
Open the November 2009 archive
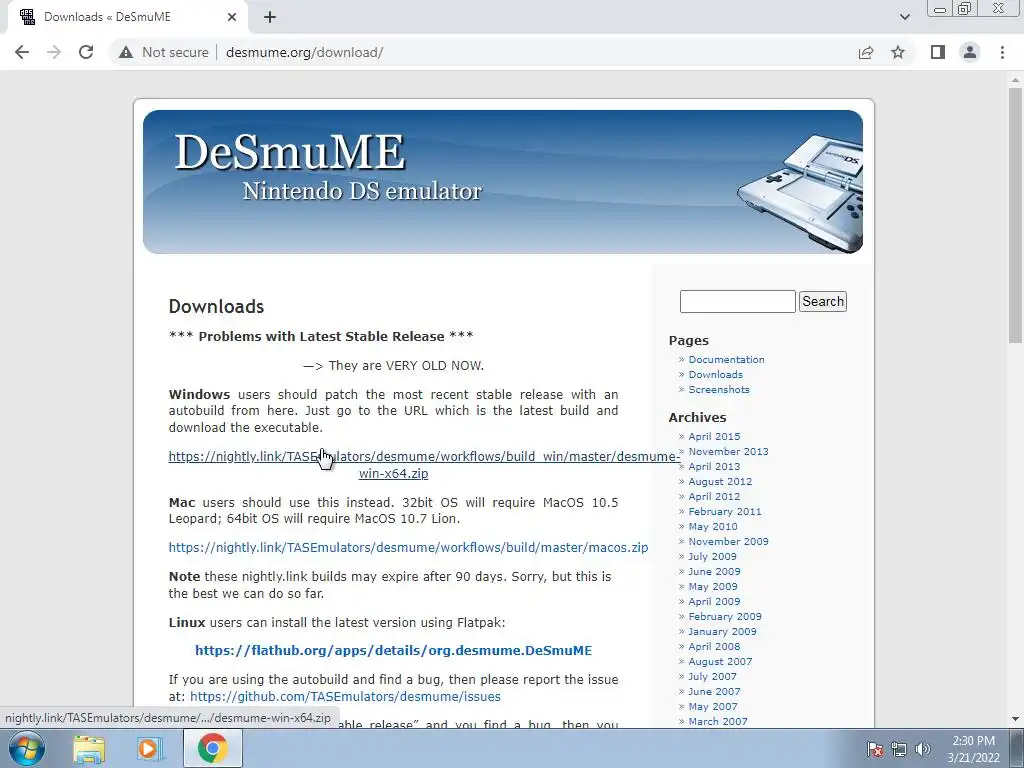pos(728,541)
